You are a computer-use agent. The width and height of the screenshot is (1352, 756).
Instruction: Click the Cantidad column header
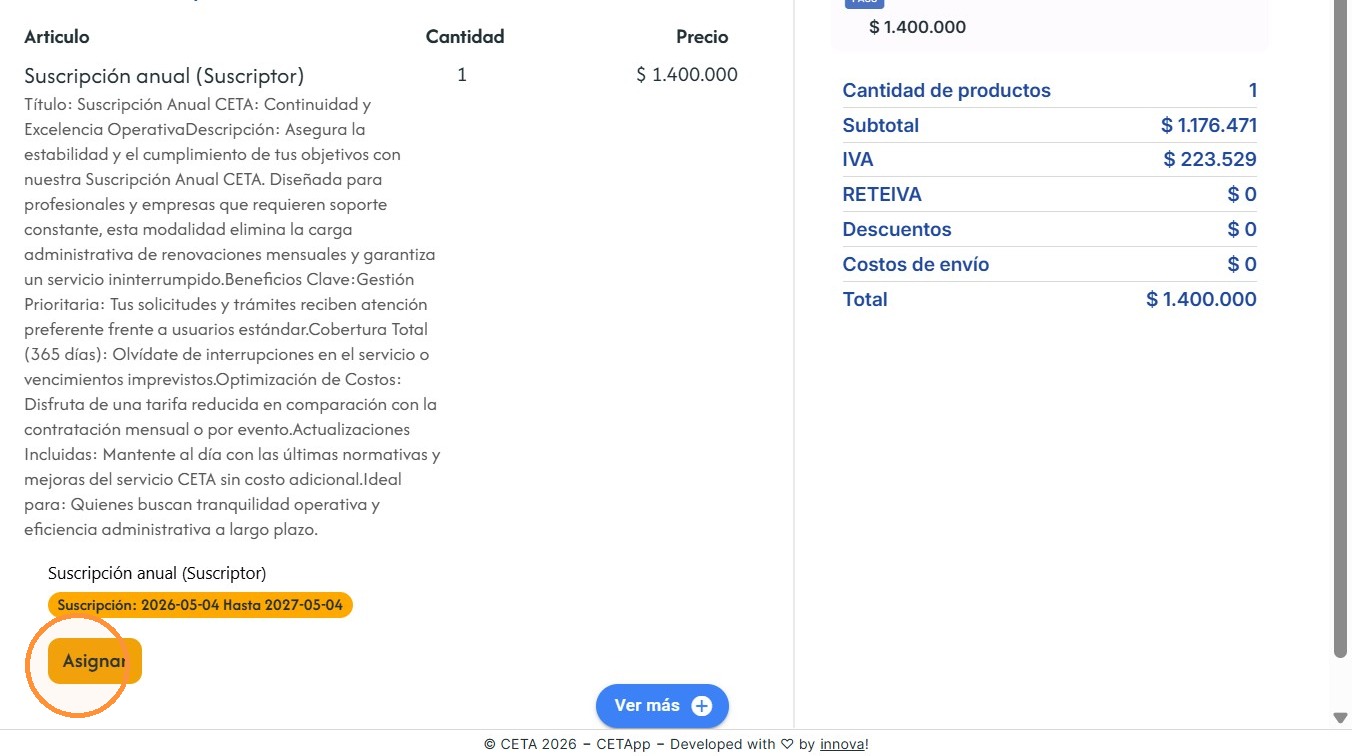click(465, 37)
